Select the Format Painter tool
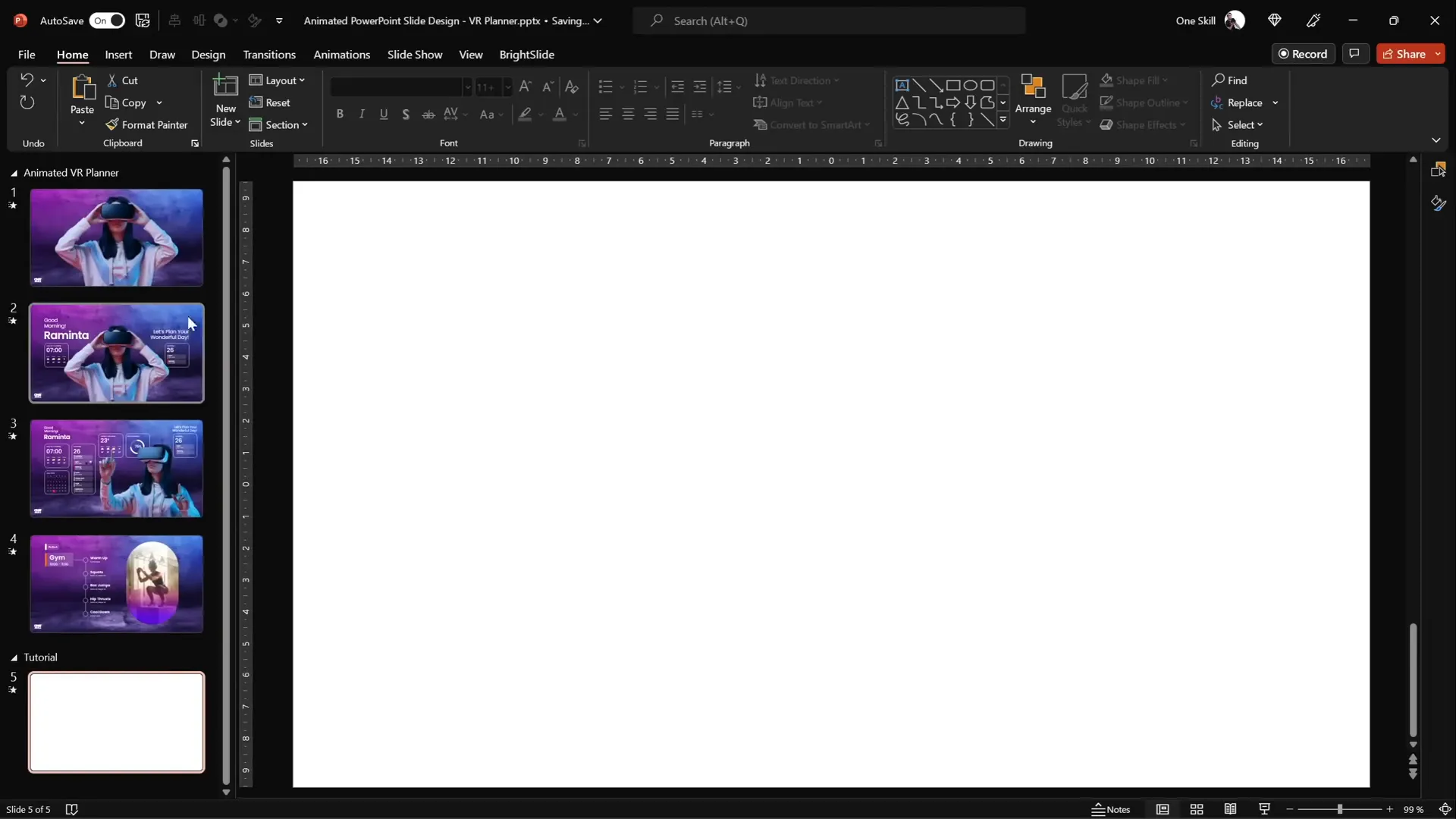 click(x=147, y=124)
